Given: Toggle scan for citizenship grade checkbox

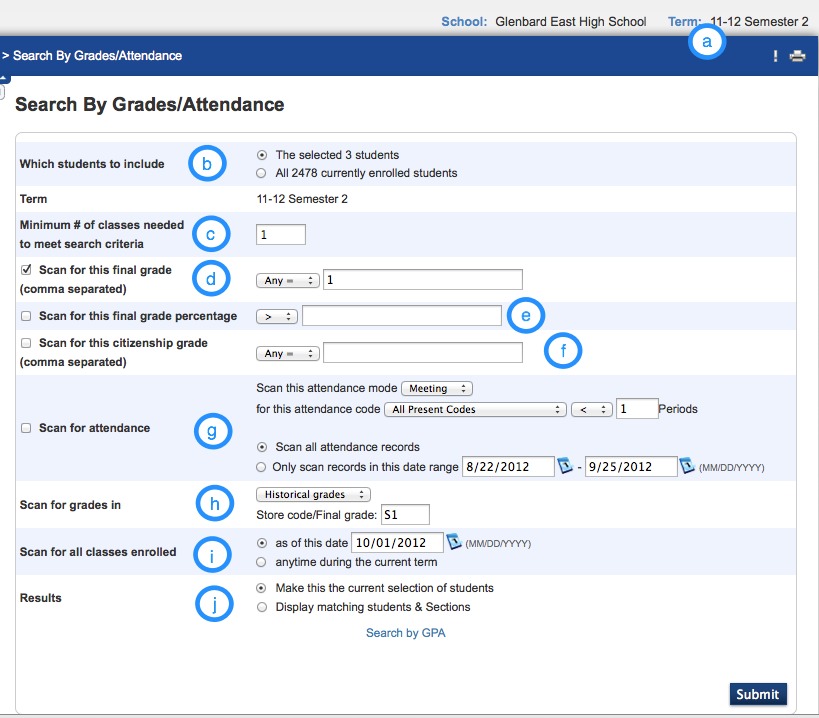Looking at the screenshot, I should pyautogui.click(x=26, y=343).
